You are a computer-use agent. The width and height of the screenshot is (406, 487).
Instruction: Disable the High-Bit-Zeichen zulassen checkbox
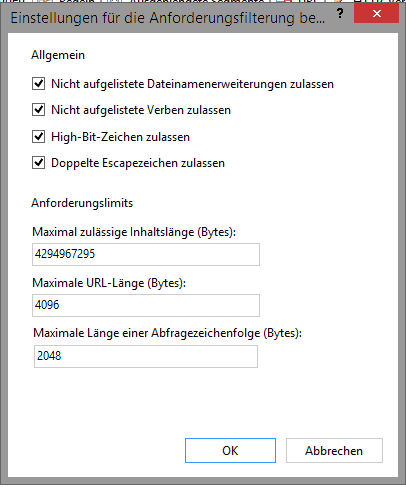tap(39, 137)
